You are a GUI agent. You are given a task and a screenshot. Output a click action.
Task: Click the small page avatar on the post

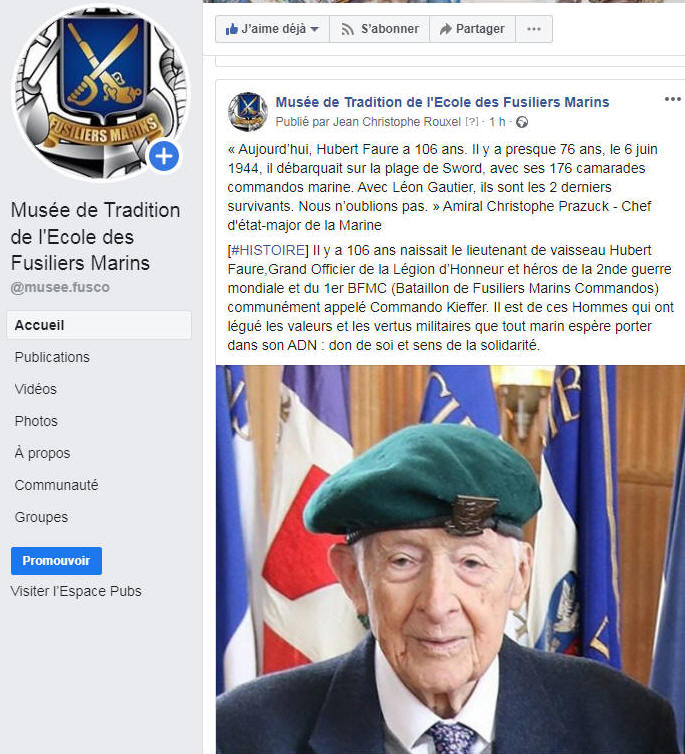(x=248, y=112)
